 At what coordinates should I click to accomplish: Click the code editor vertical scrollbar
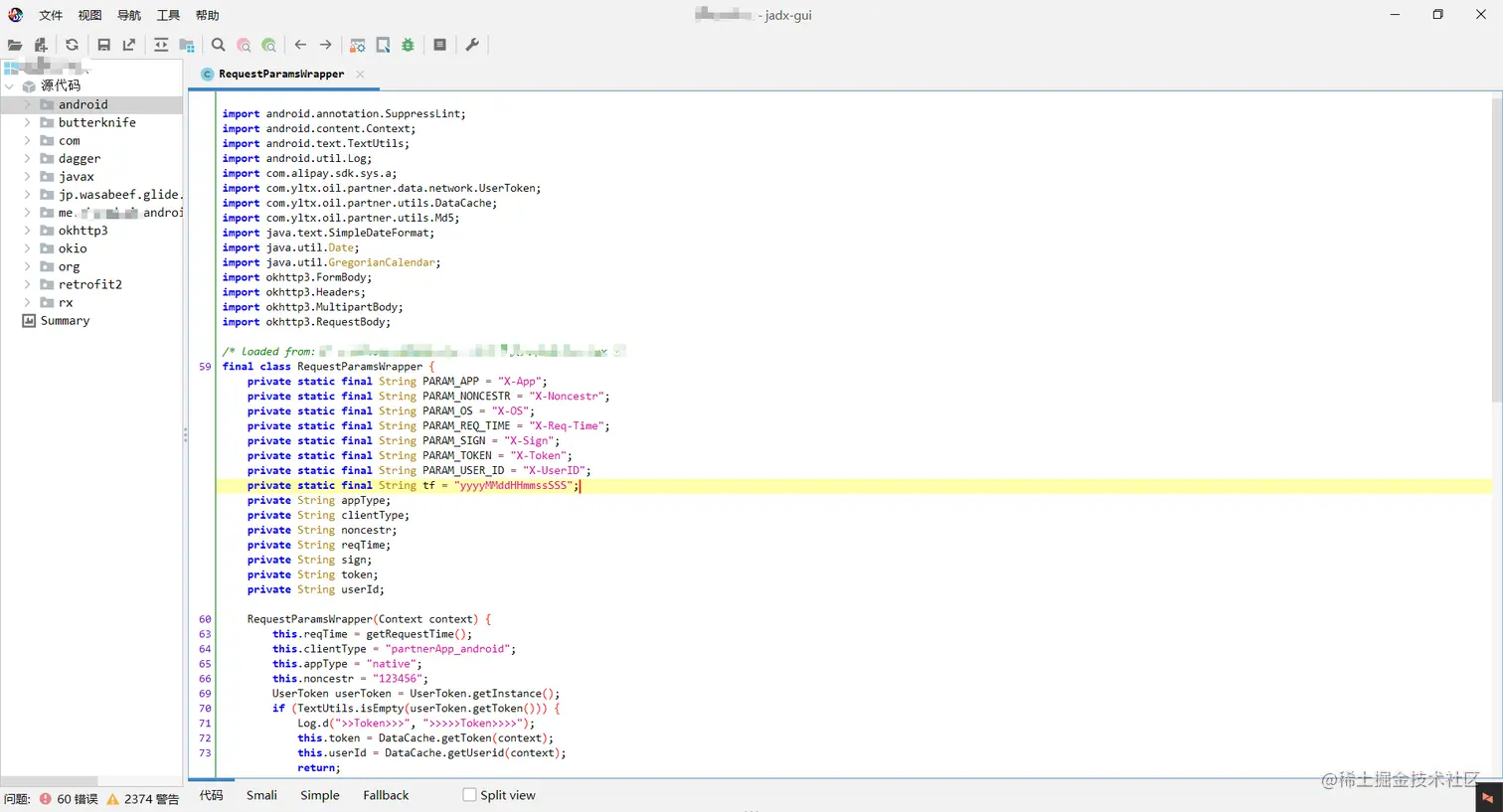click(x=1496, y=248)
